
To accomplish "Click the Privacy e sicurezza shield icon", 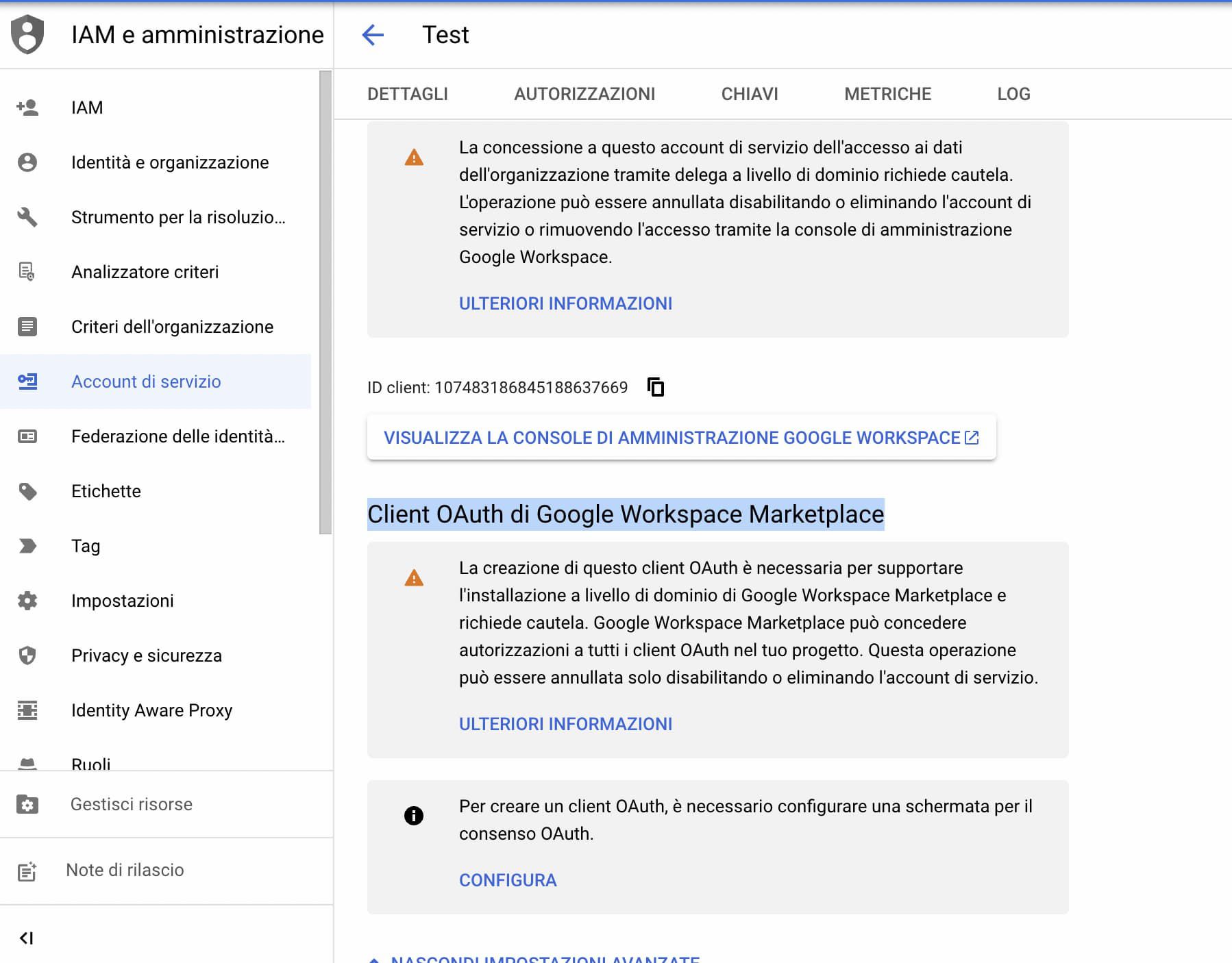I will 27,655.
